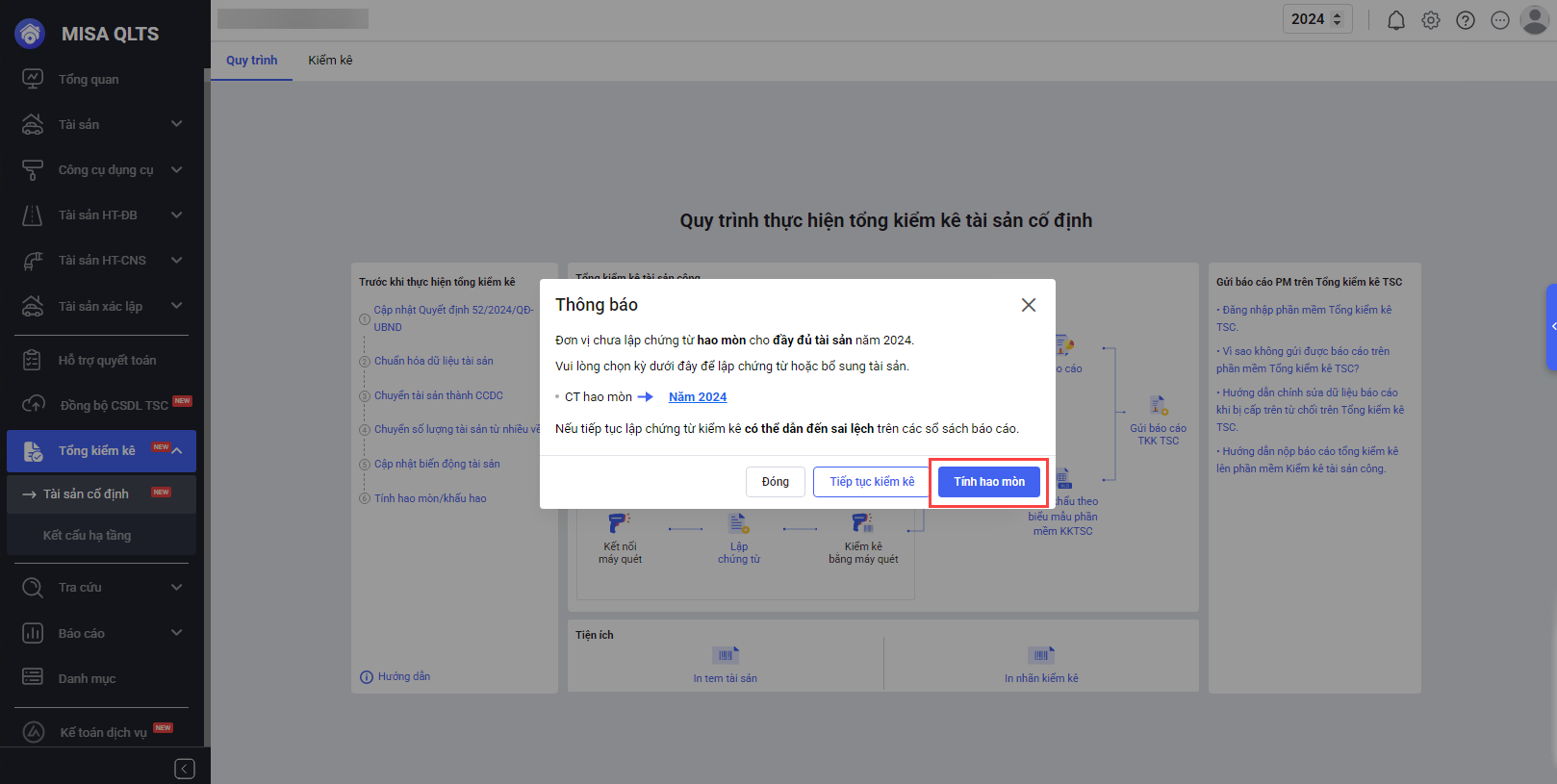The height and width of the screenshot is (784, 1557).
Task: Click the In tem tài sản label
Action: click(x=726, y=678)
